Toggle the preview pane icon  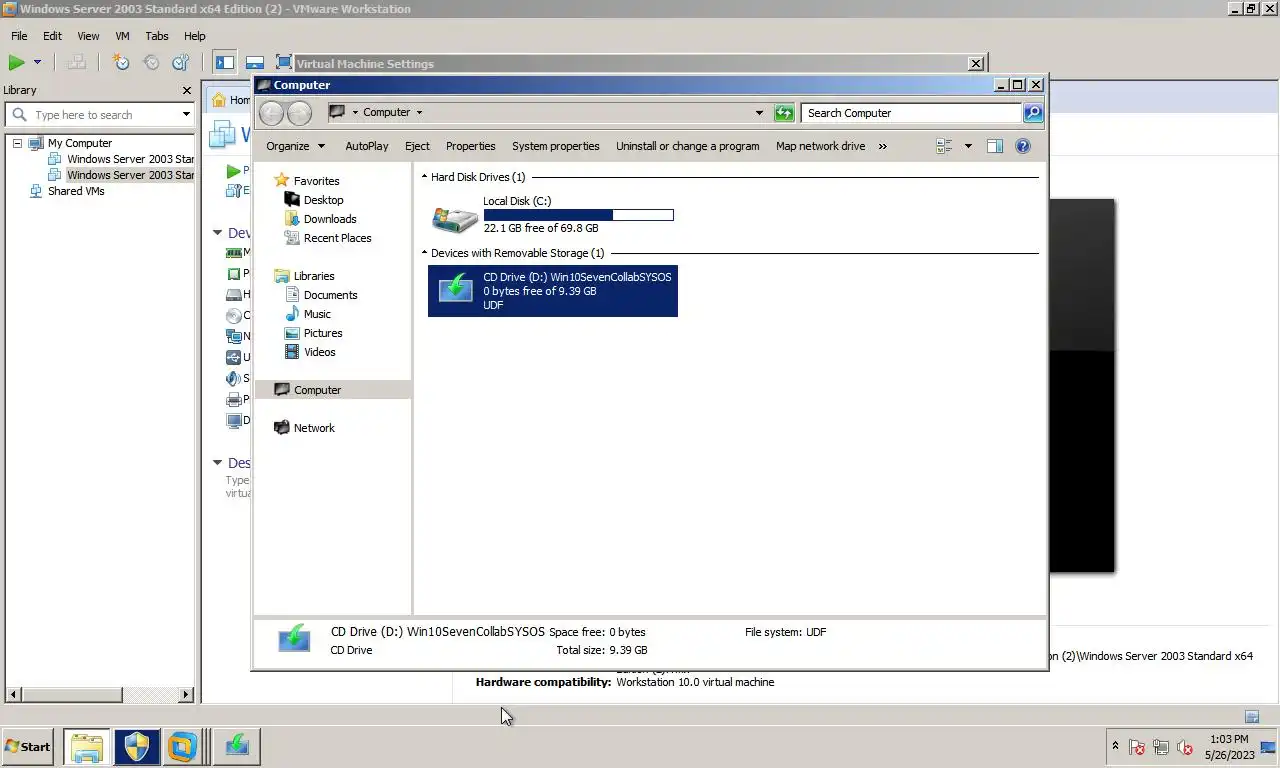pos(994,146)
